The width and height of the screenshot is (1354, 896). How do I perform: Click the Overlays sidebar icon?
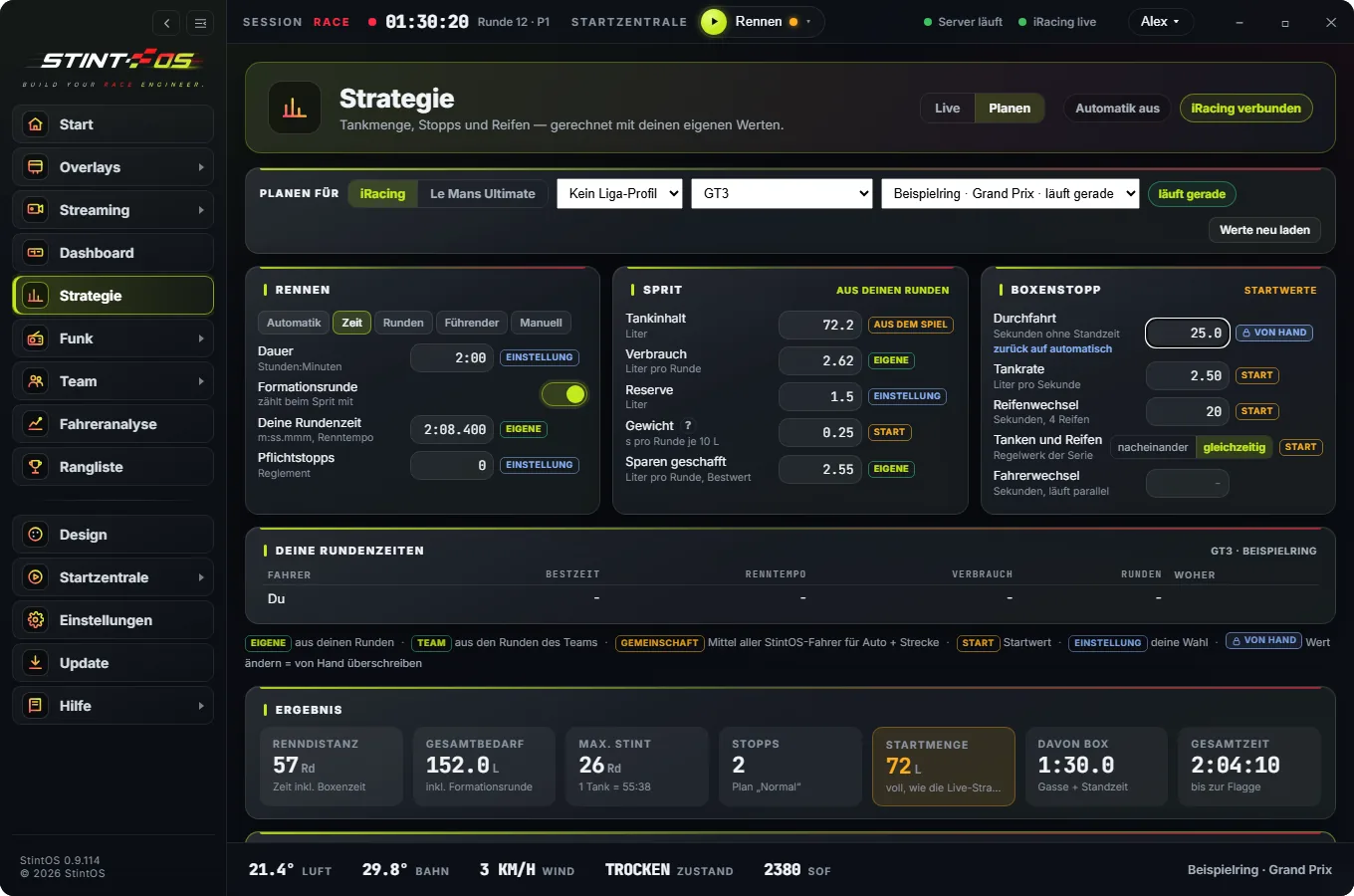pyautogui.click(x=36, y=167)
